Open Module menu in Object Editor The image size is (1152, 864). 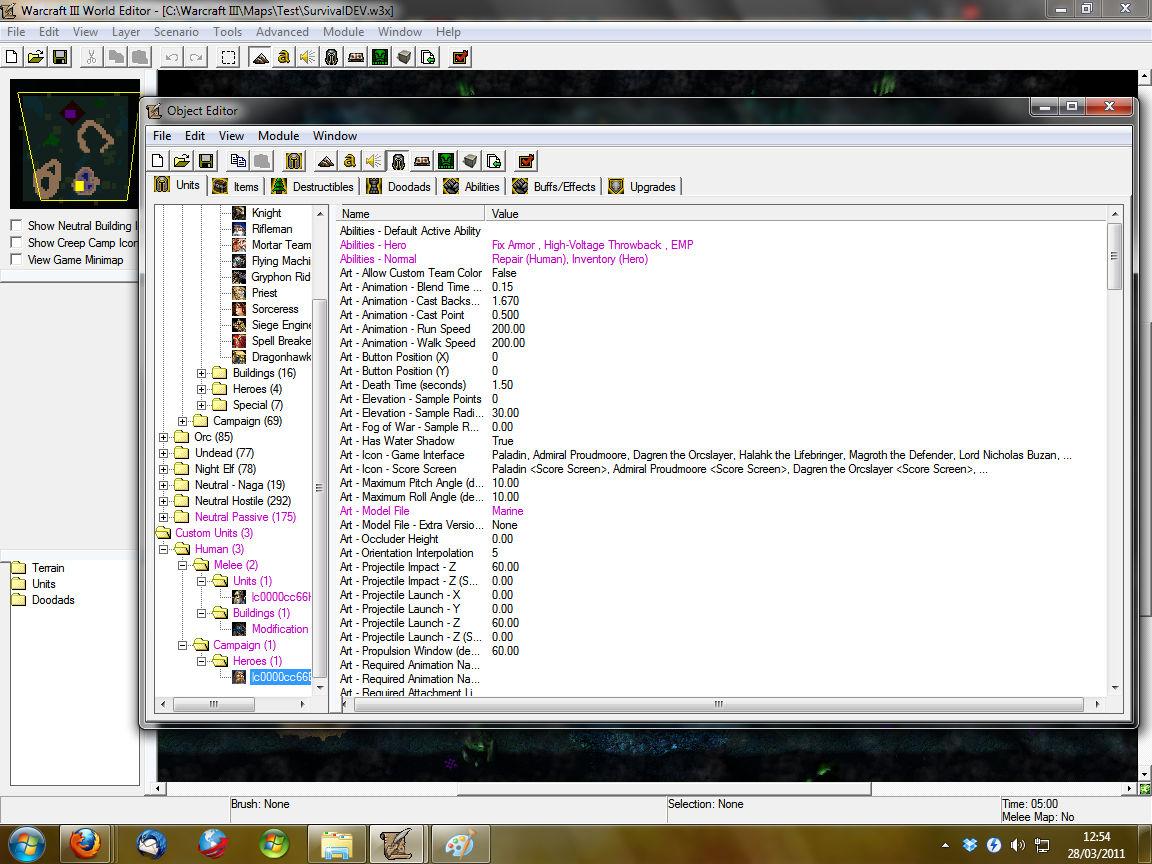point(278,136)
